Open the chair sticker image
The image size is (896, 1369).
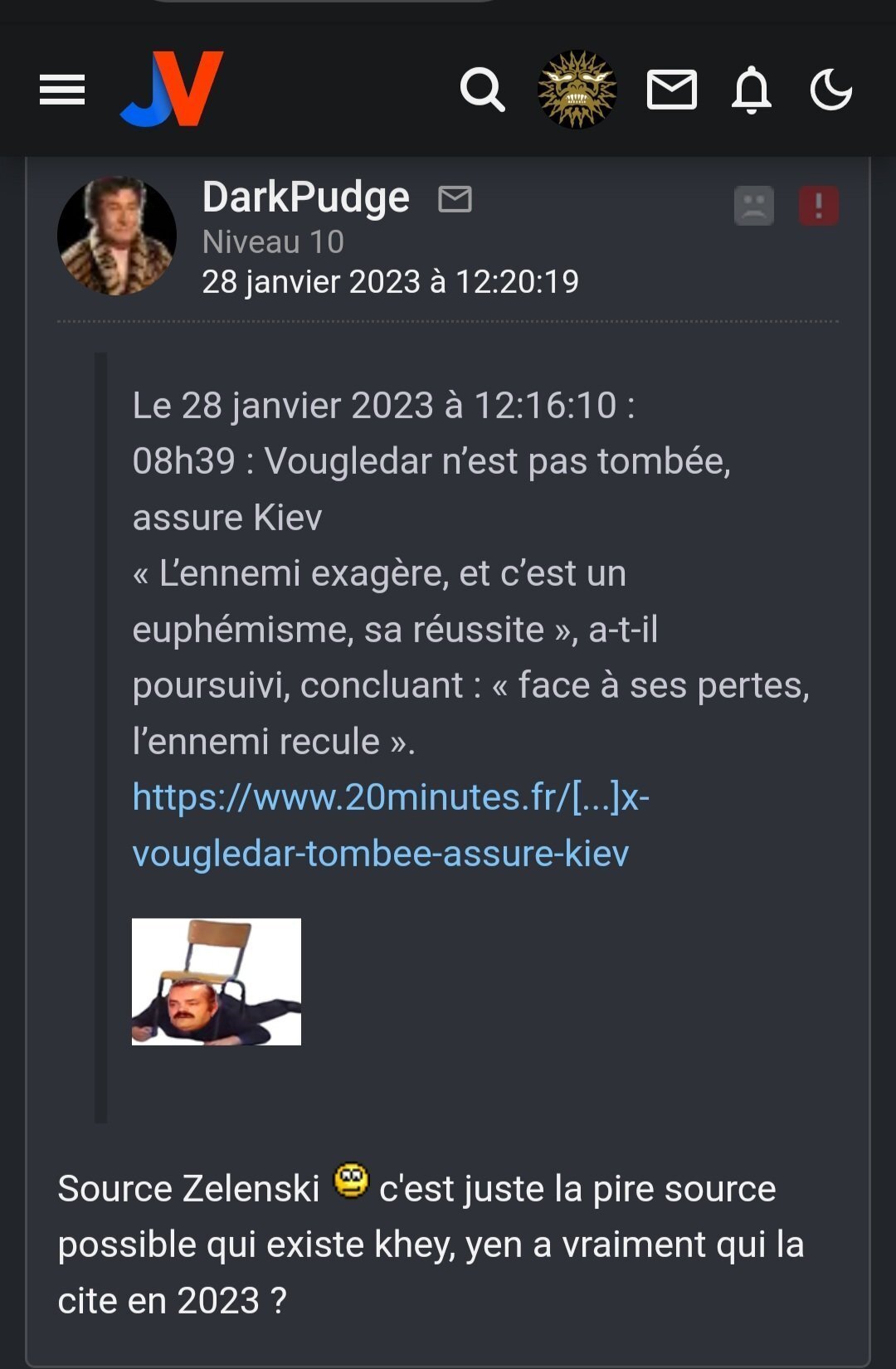tap(217, 982)
